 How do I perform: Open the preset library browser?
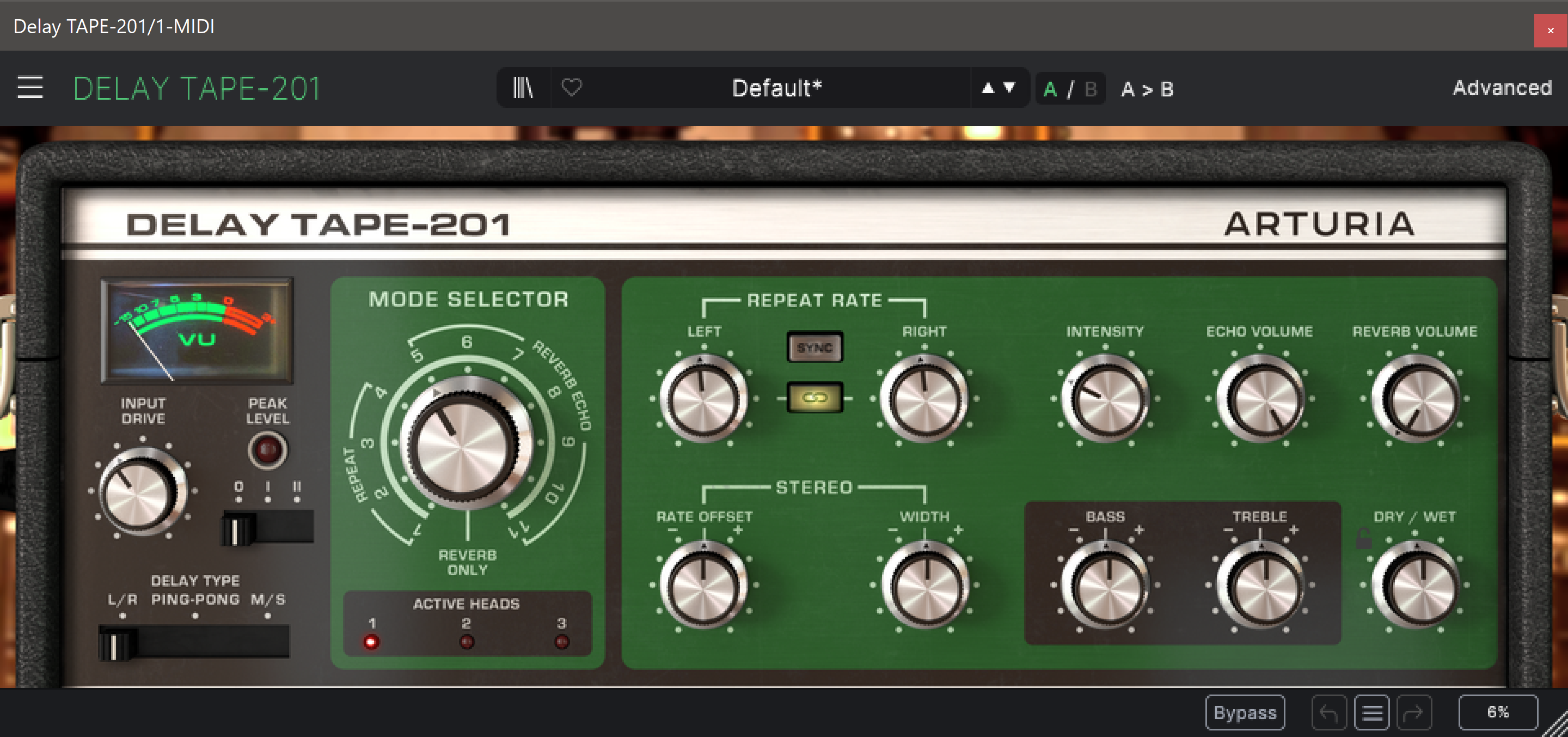523,88
